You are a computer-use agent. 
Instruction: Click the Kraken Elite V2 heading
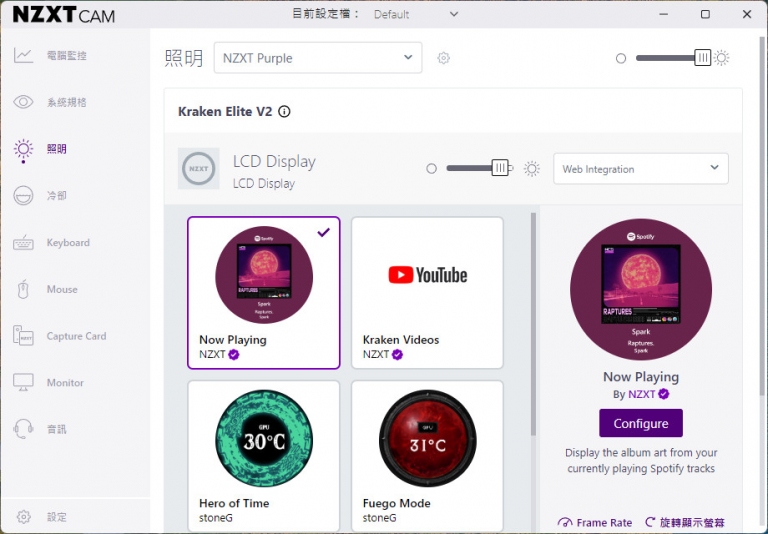(225, 112)
